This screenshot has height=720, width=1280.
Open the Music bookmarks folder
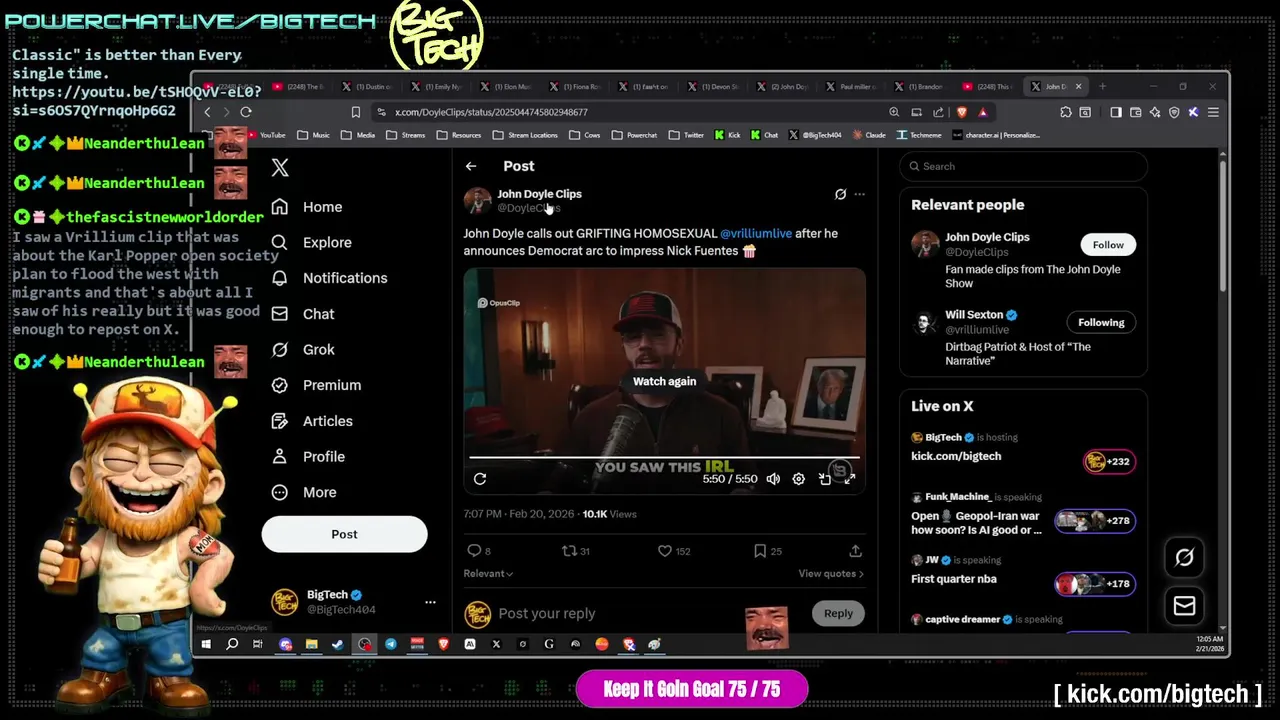pyautogui.click(x=313, y=135)
